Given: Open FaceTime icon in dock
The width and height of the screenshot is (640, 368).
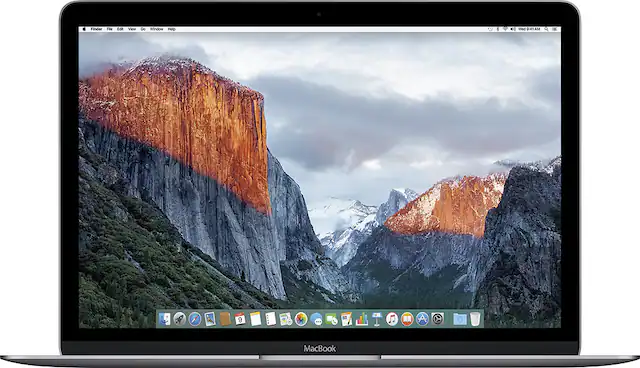Looking at the screenshot, I should tap(331, 319).
